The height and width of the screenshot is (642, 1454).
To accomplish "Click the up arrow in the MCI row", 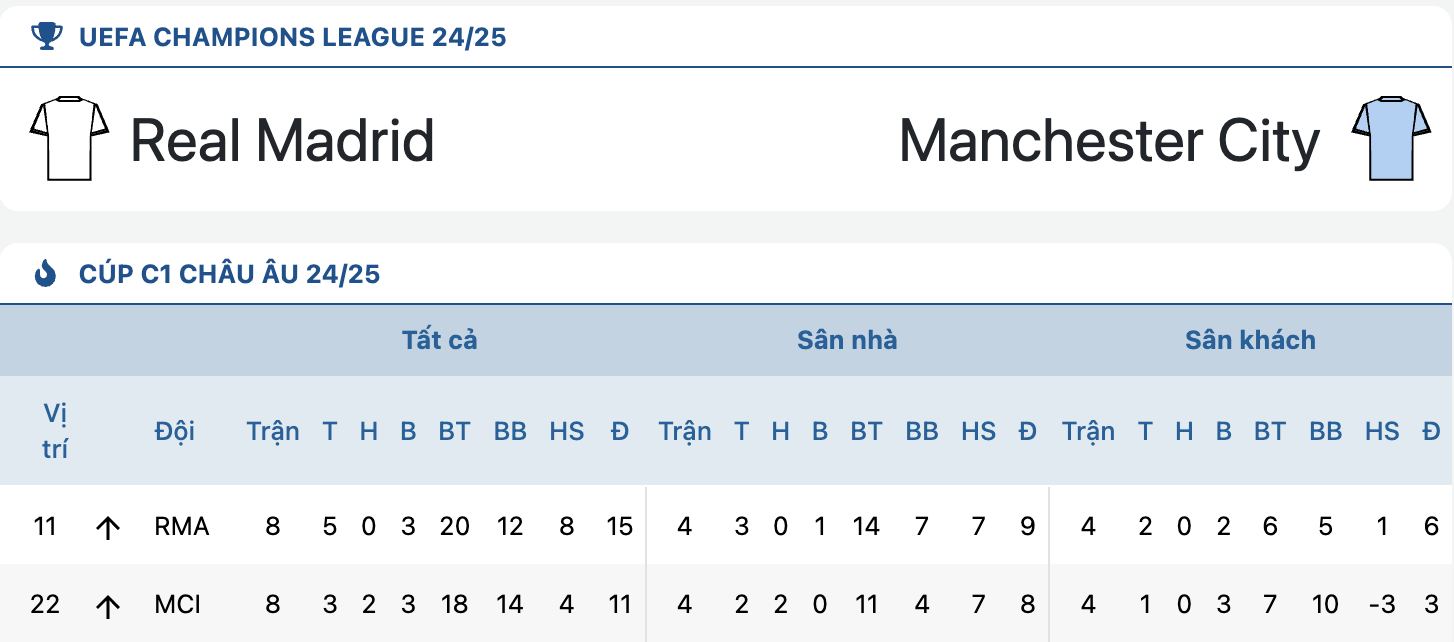I will tap(107, 605).
